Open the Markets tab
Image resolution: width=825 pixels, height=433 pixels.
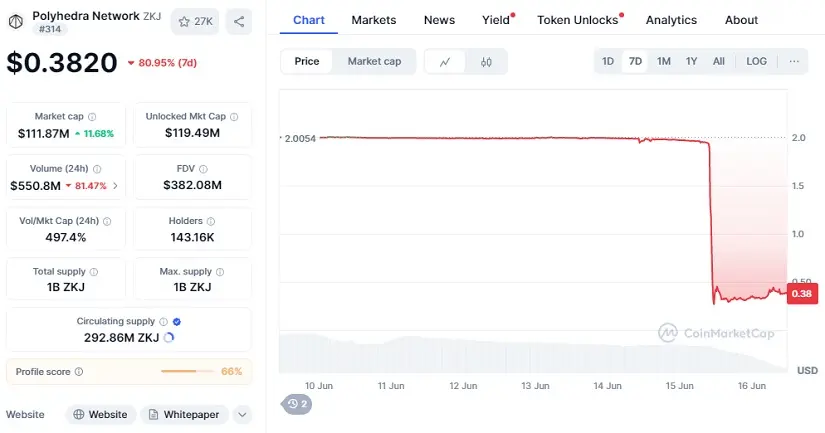[374, 20]
